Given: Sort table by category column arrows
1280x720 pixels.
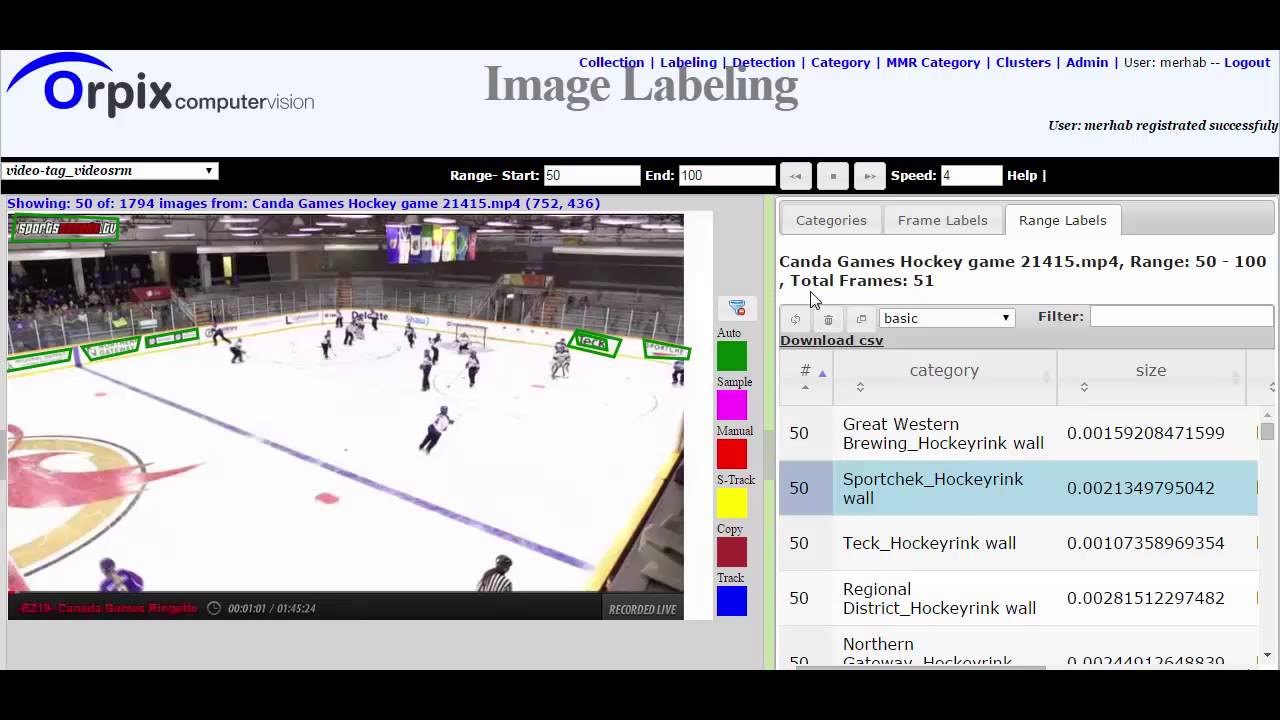Looking at the screenshot, I should pos(860,387).
